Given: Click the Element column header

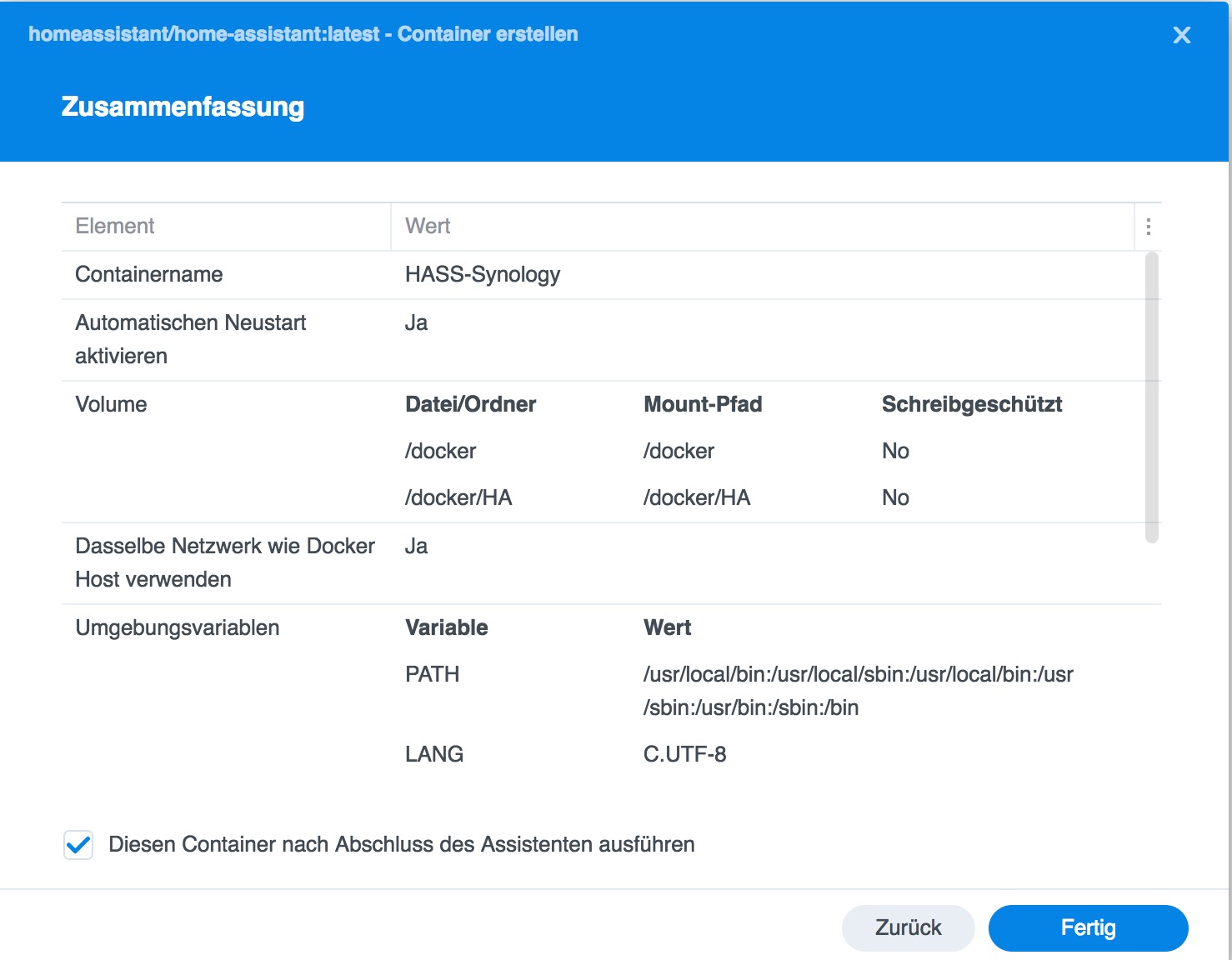Looking at the screenshot, I should (x=115, y=227).
